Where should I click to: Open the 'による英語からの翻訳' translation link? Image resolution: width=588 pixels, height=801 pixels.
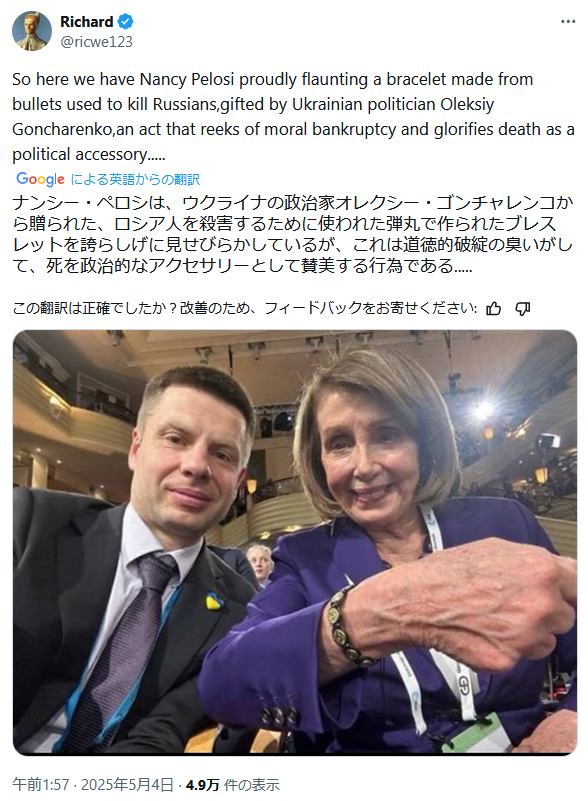135,179
